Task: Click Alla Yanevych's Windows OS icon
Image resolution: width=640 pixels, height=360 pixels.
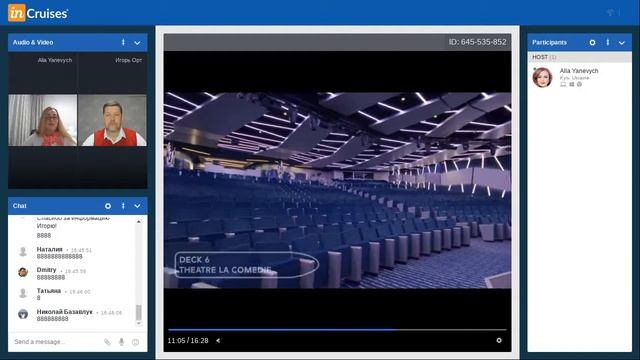Action: (x=571, y=84)
